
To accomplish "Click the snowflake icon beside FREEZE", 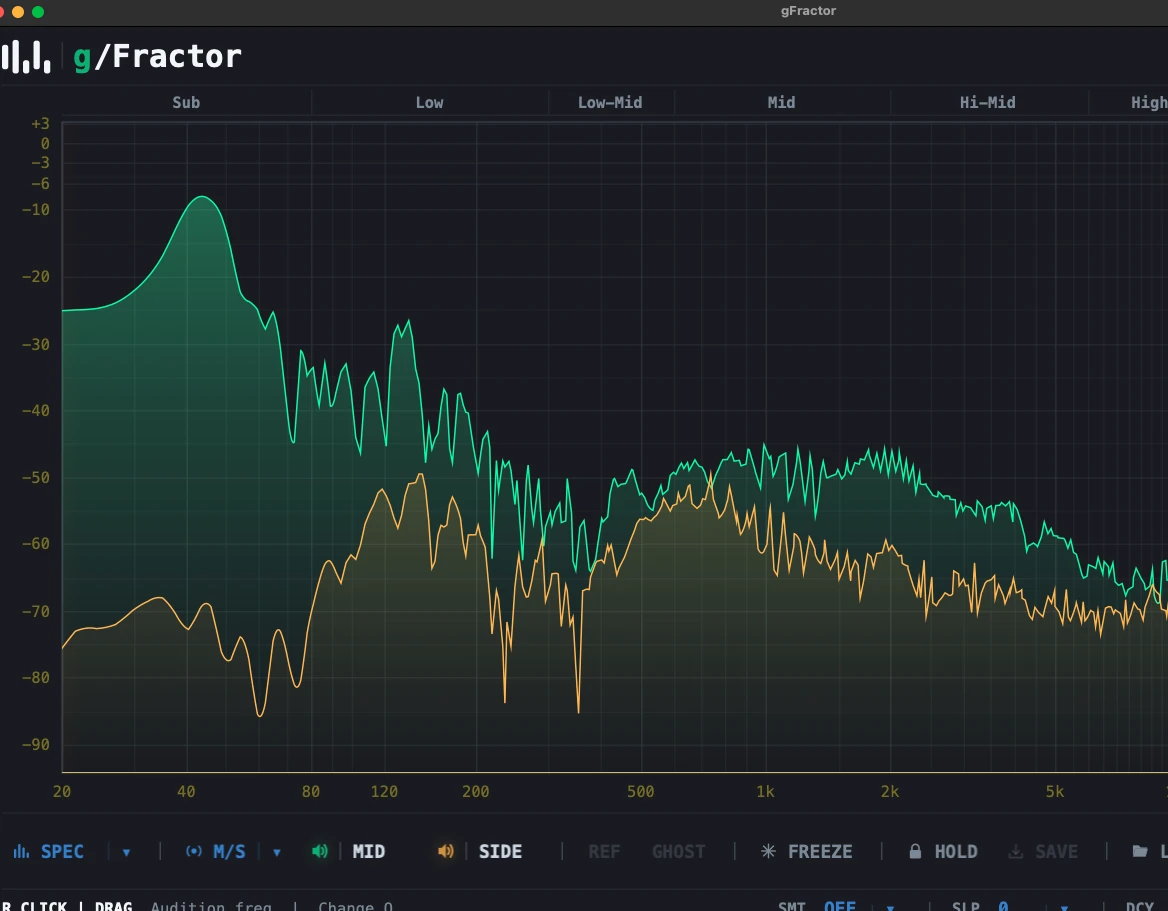I will click(768, 851).
